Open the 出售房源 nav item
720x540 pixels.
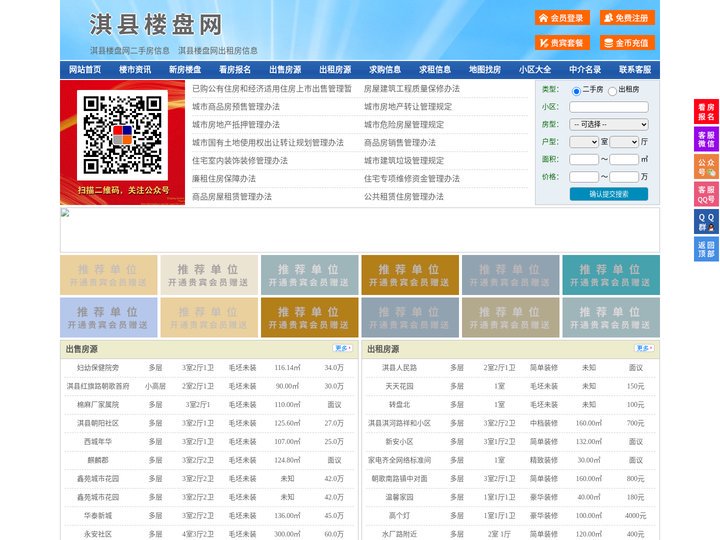point(285,70)
